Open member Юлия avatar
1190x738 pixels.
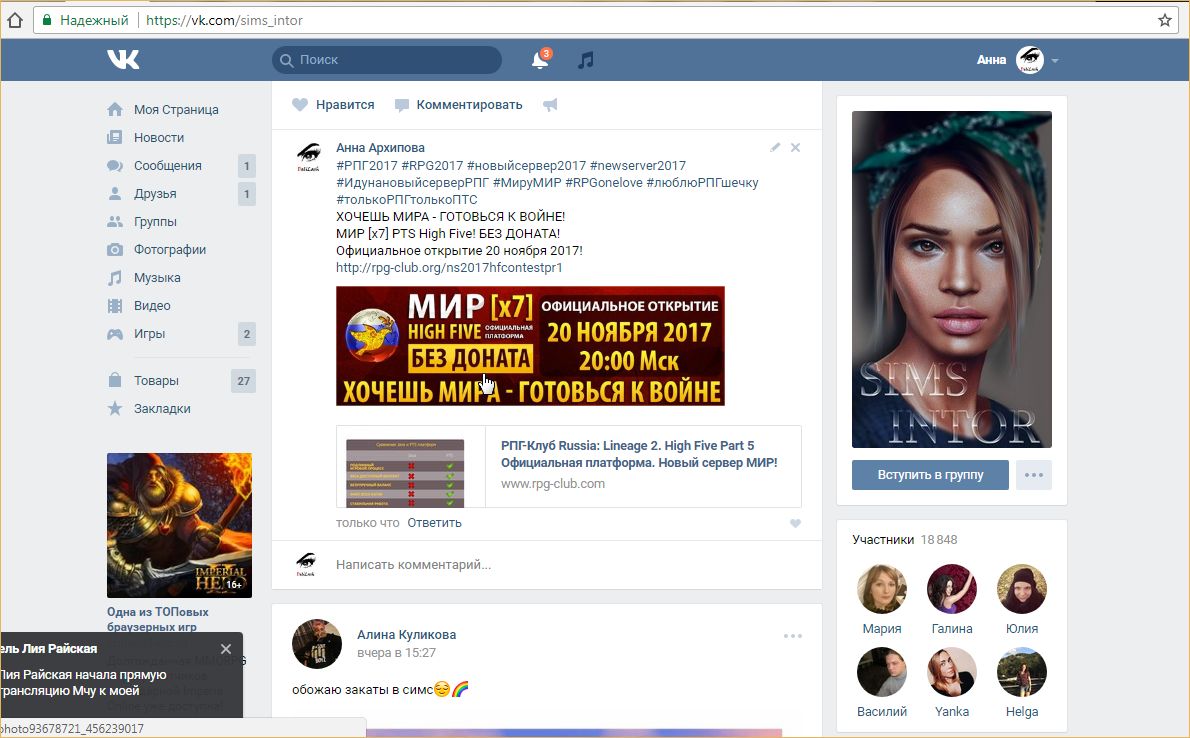(x=1022, y=589)
